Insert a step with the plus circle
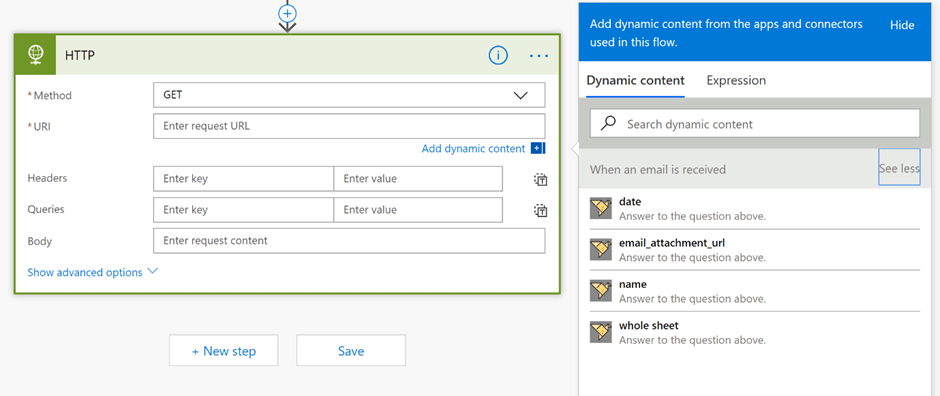940x396 pixels. (288, 13)
